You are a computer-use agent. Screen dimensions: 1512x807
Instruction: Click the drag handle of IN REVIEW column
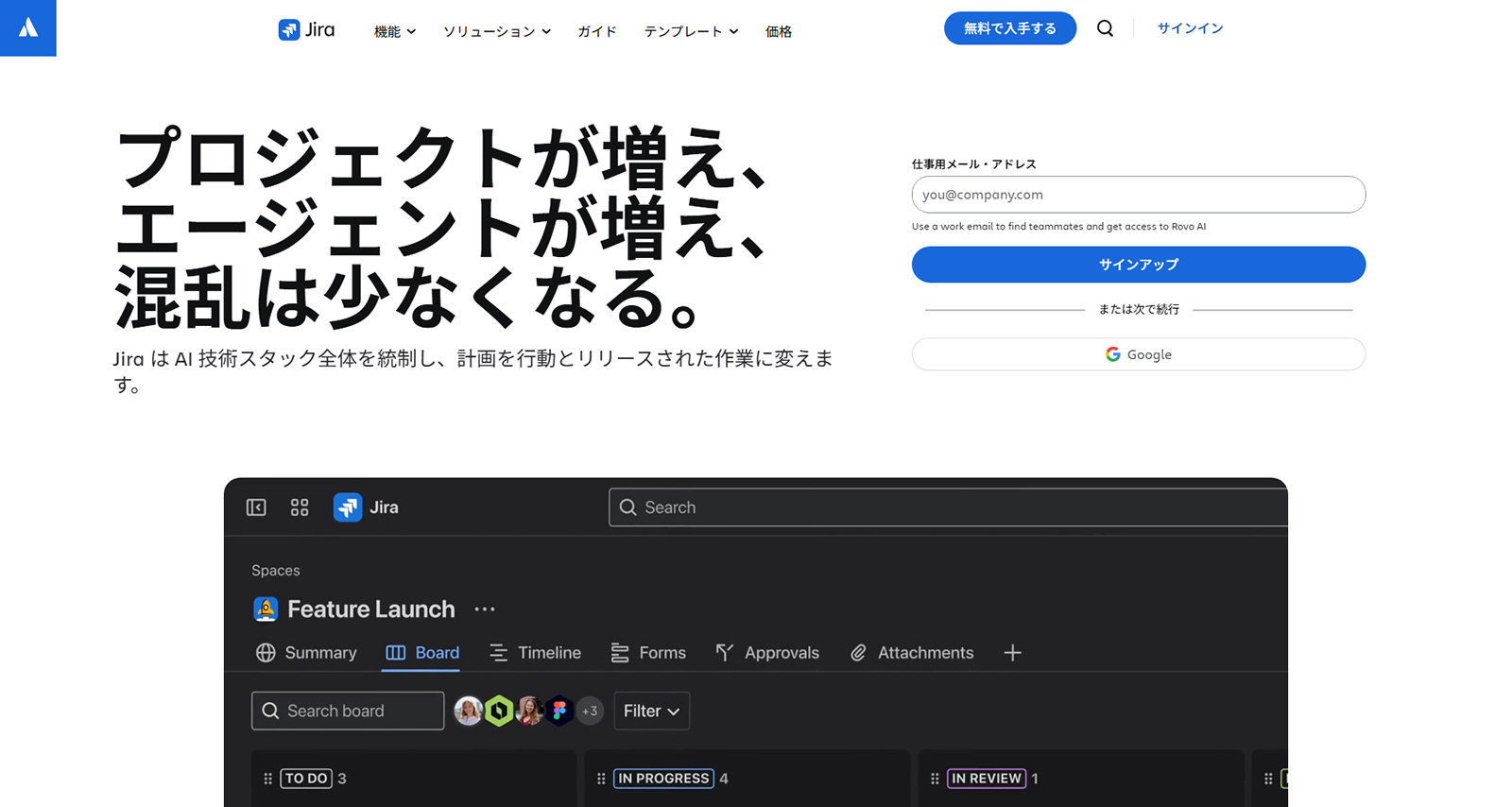click(x=935, y=779)
